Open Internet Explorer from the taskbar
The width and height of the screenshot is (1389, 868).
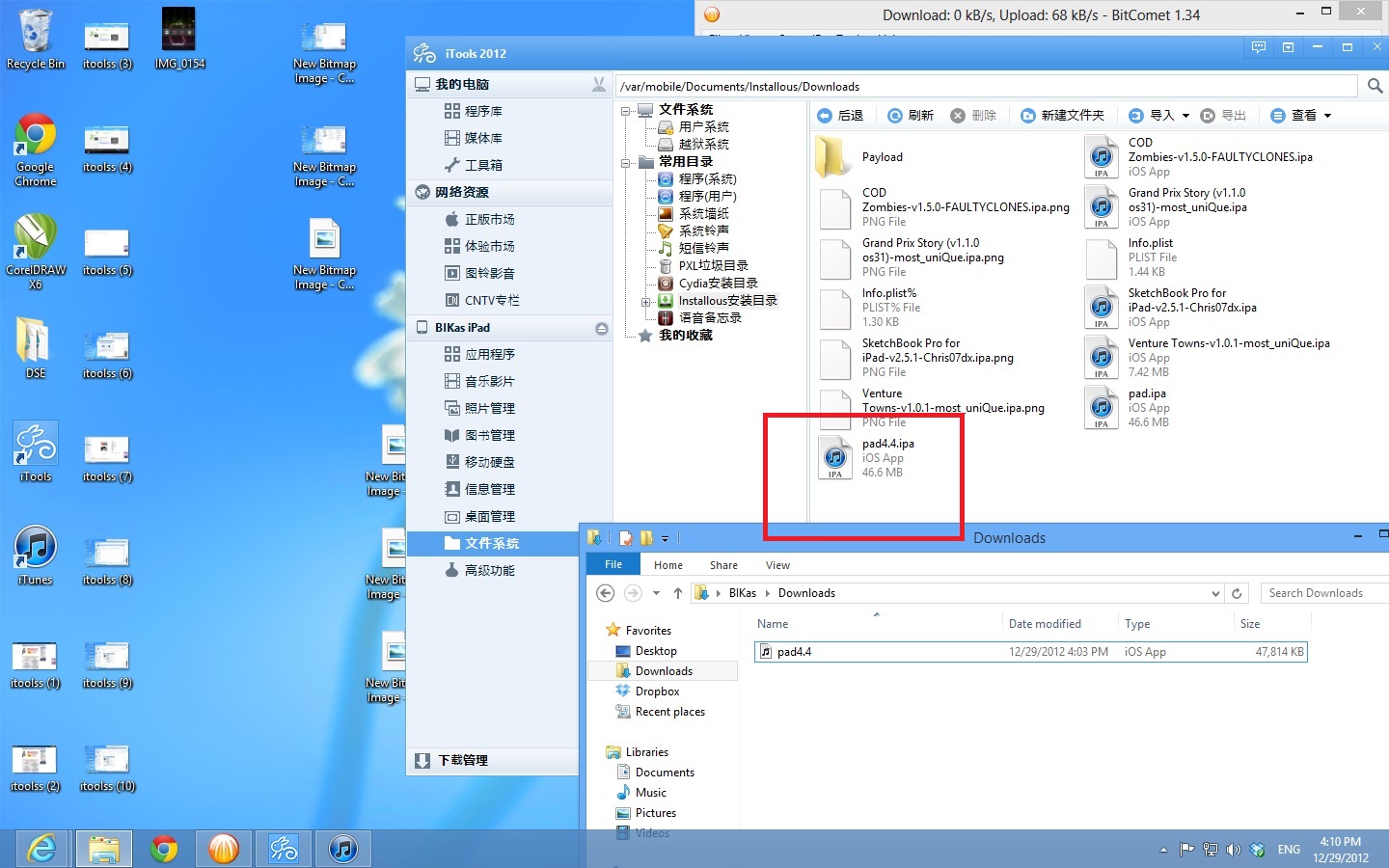[x=41, y=849]
